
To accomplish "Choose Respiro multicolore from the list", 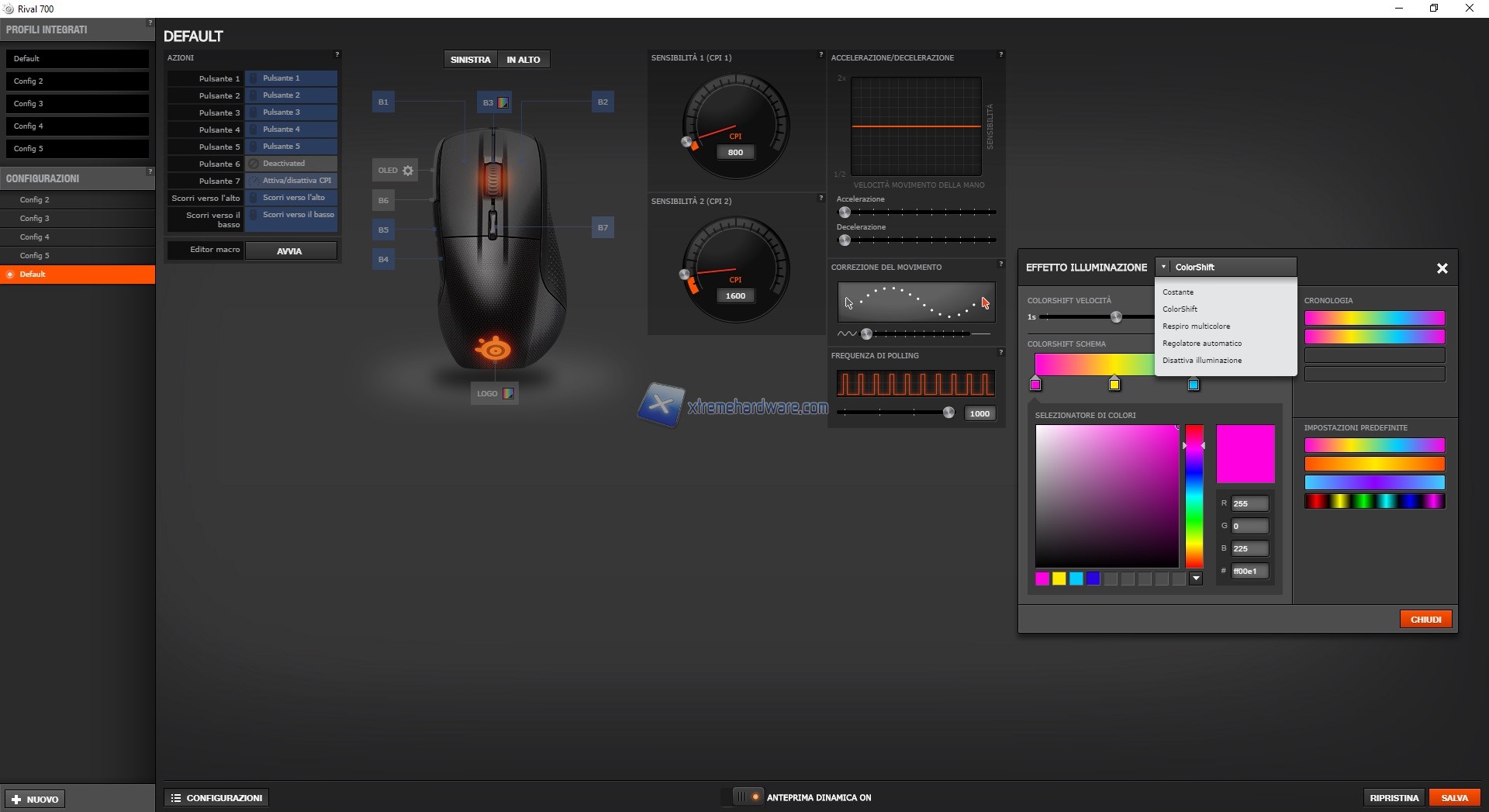I will (1196, 327).
